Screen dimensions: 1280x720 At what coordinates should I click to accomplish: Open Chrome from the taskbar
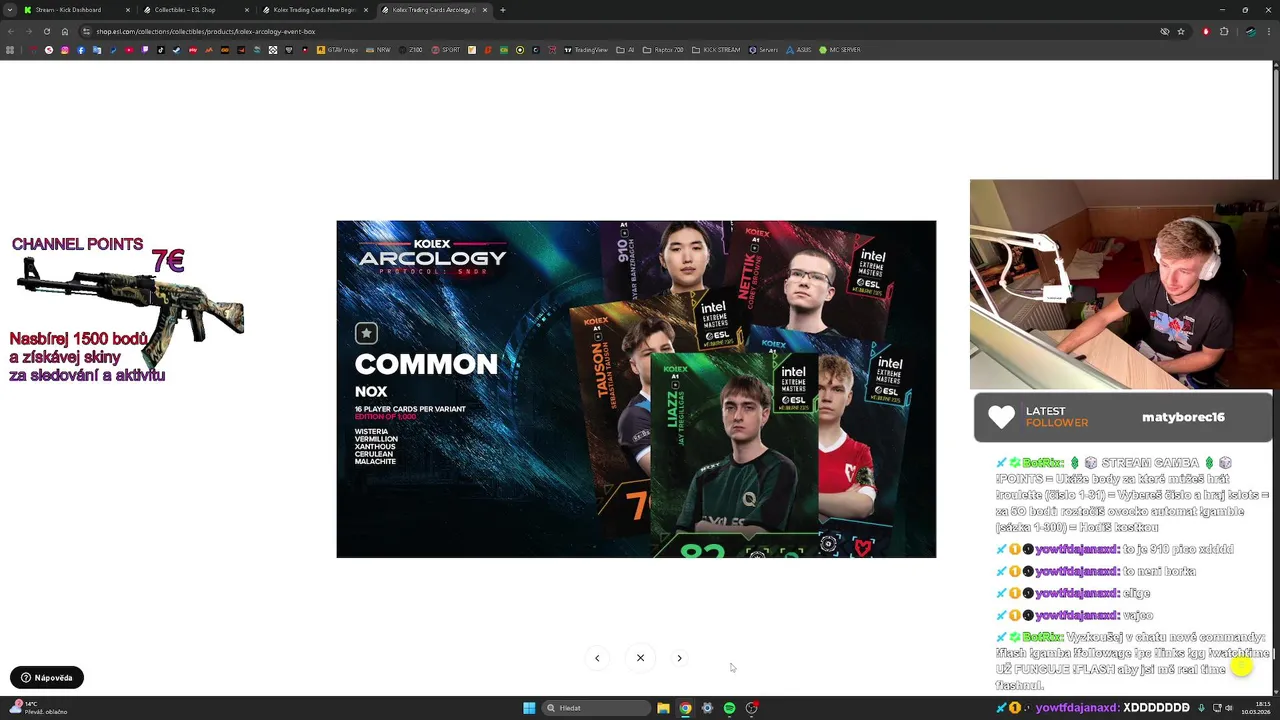[685, 708]
